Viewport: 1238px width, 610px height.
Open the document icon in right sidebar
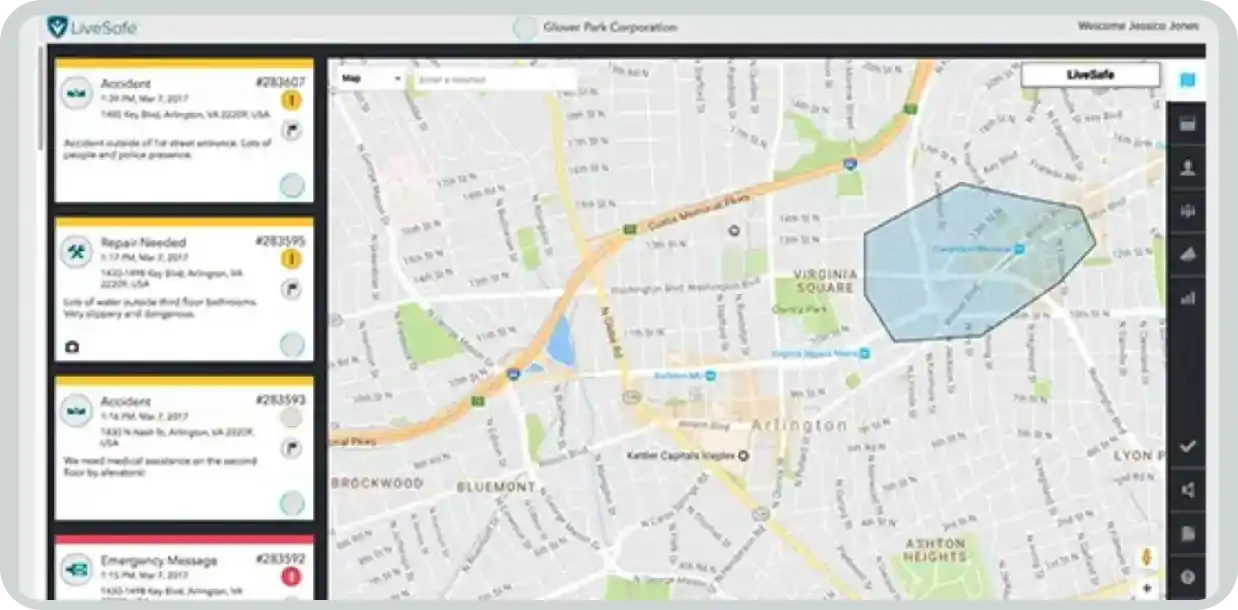pos(1187,534)
